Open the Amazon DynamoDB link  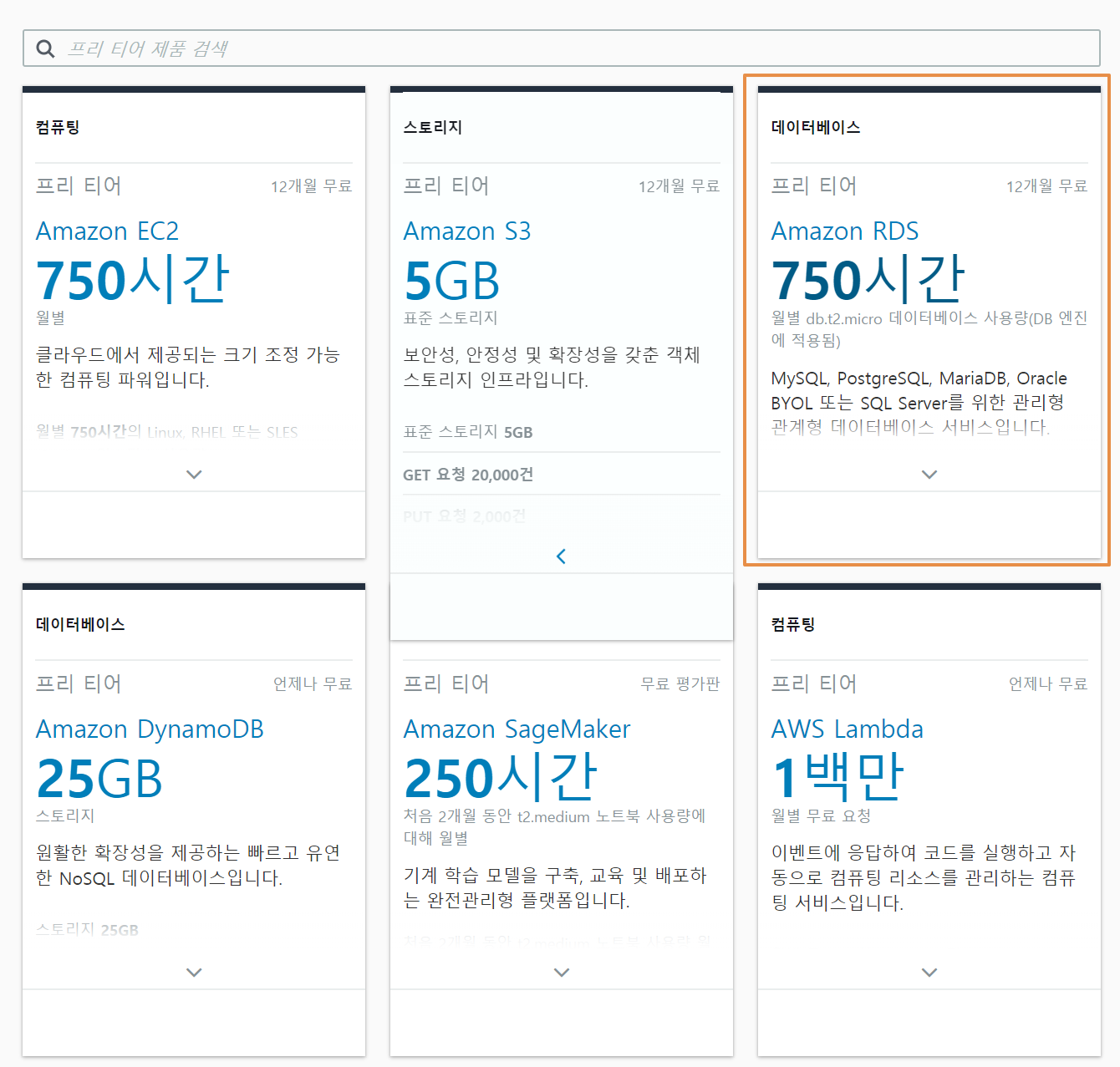(150, 729)
